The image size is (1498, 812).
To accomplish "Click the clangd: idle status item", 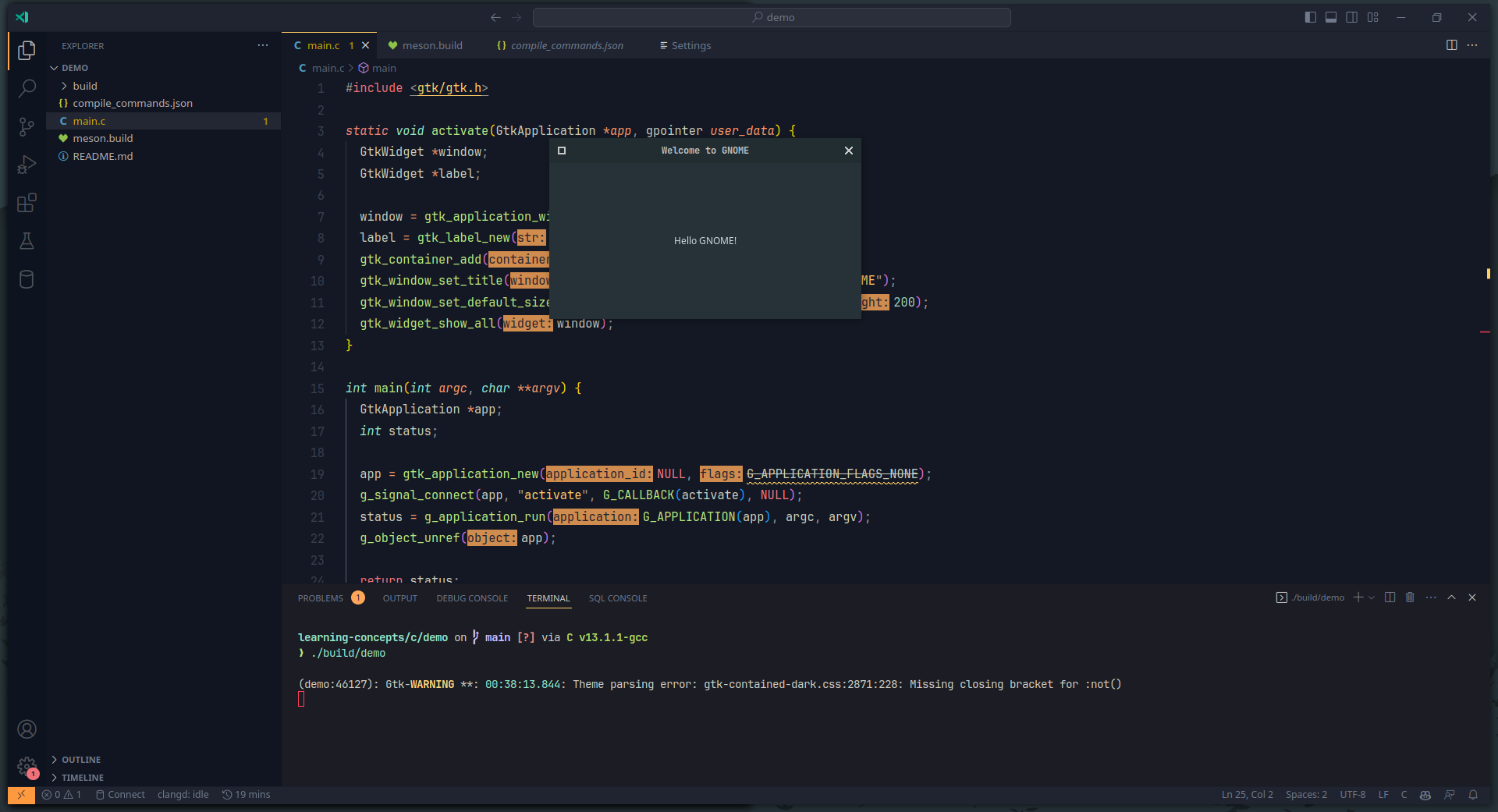I will (183, 795).
